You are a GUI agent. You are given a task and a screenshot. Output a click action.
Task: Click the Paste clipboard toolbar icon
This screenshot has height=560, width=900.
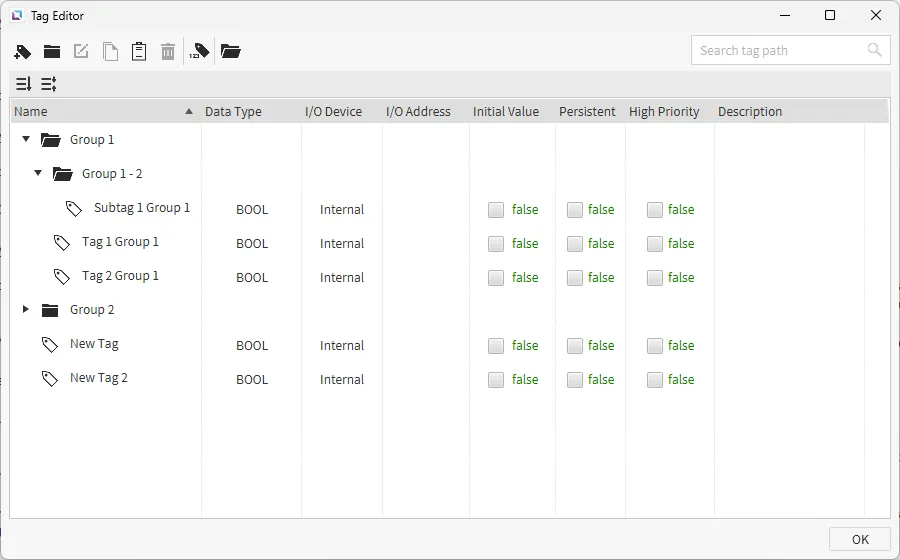[139, 51]
